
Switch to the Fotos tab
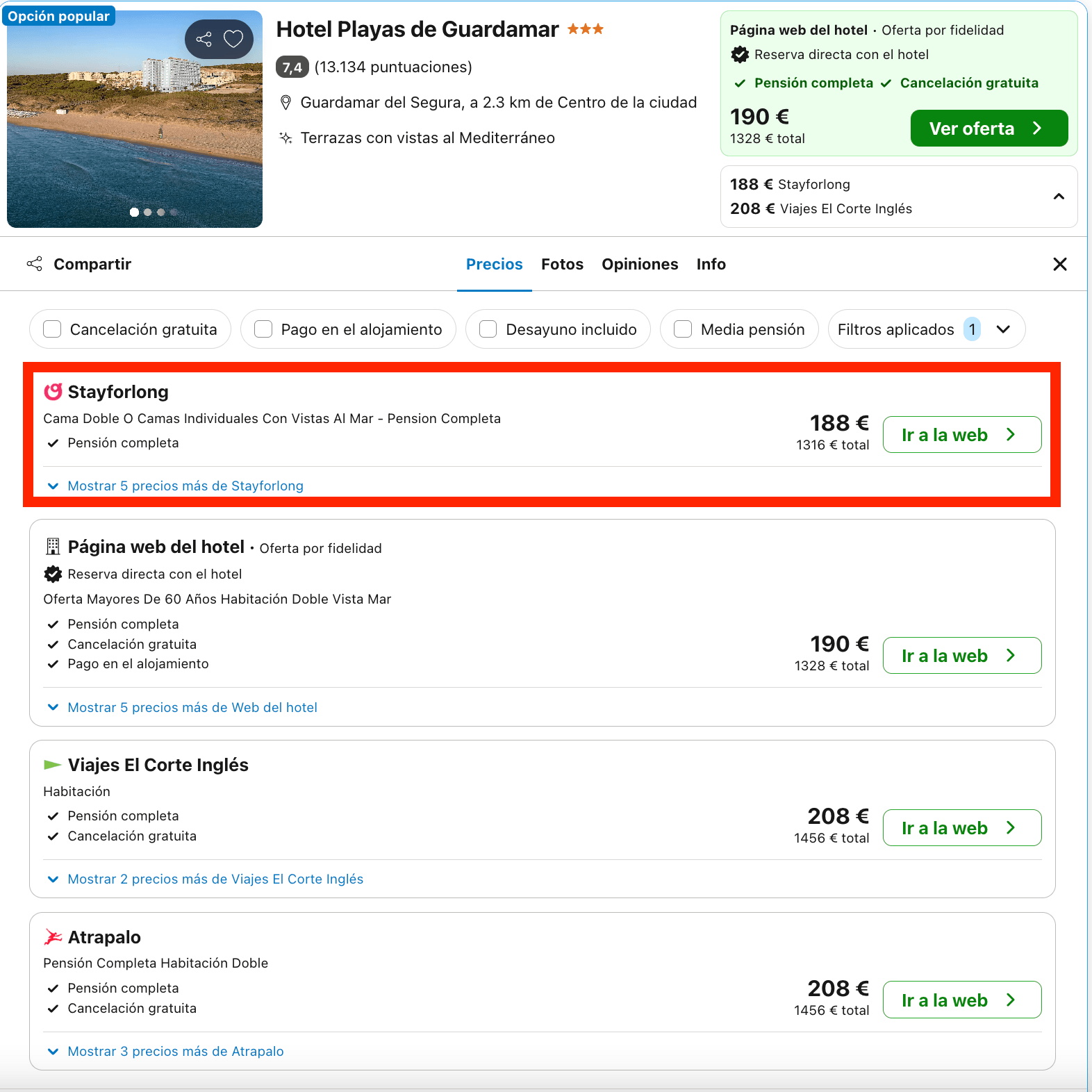562,264
